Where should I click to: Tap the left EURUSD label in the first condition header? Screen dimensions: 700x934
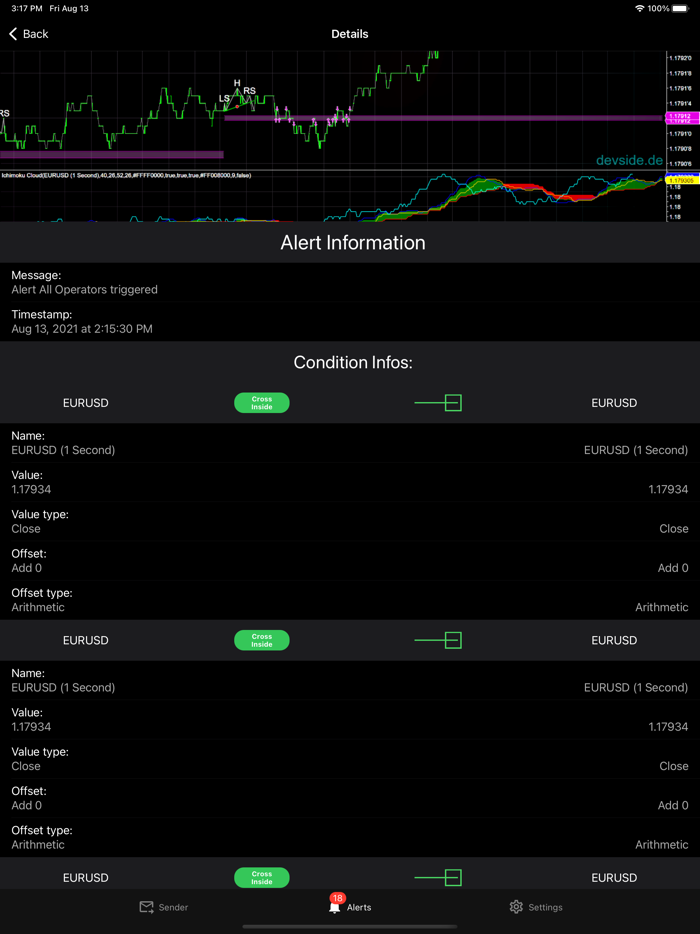tap(86, 403)
